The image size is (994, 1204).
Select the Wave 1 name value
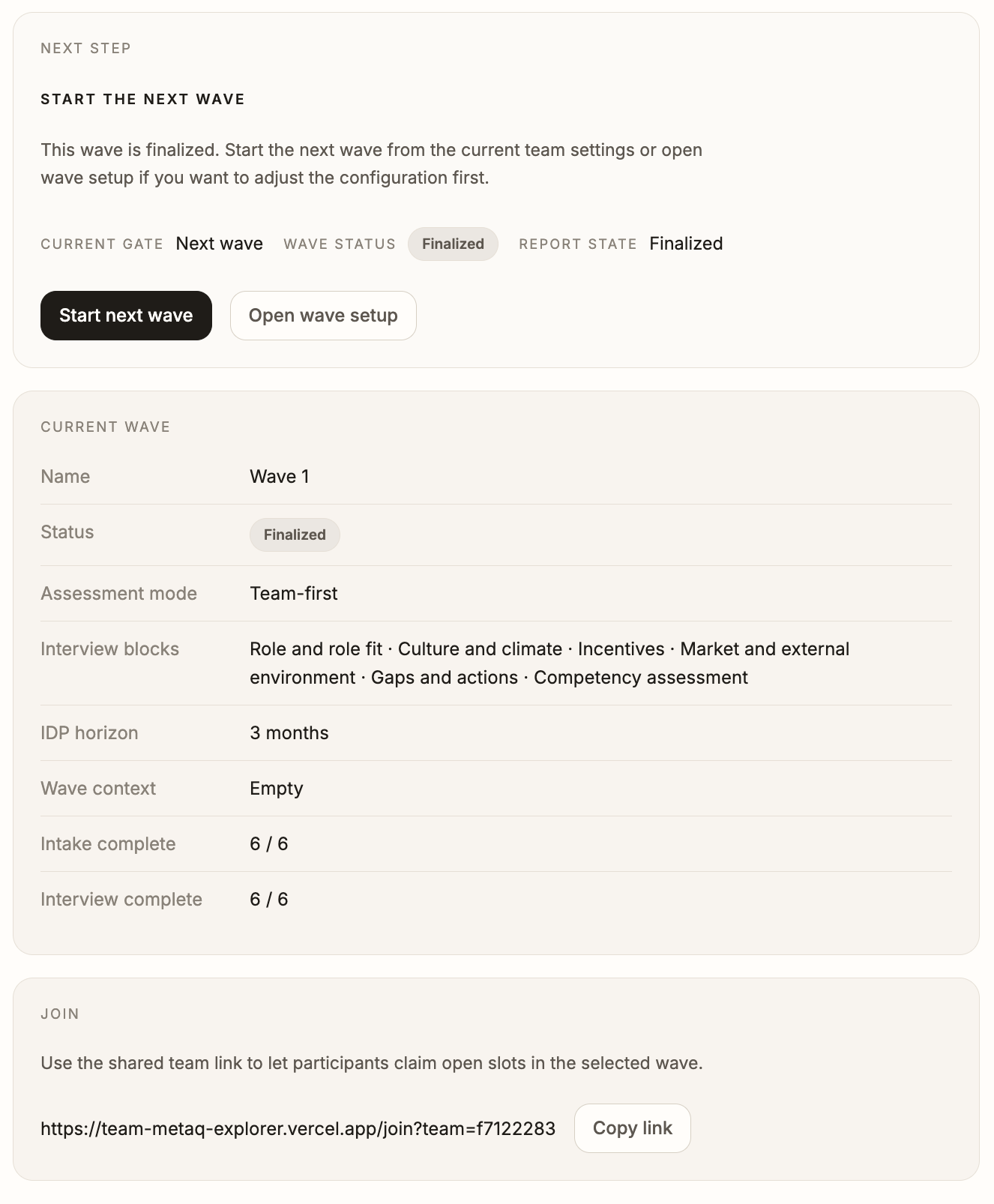280,477
